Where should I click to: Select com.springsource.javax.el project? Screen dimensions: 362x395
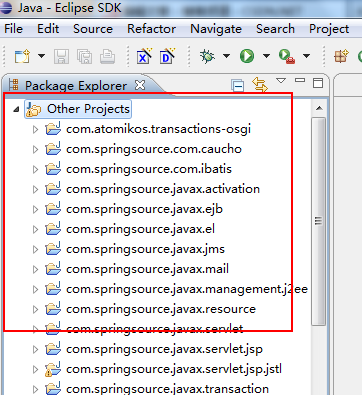coord(140,229)
